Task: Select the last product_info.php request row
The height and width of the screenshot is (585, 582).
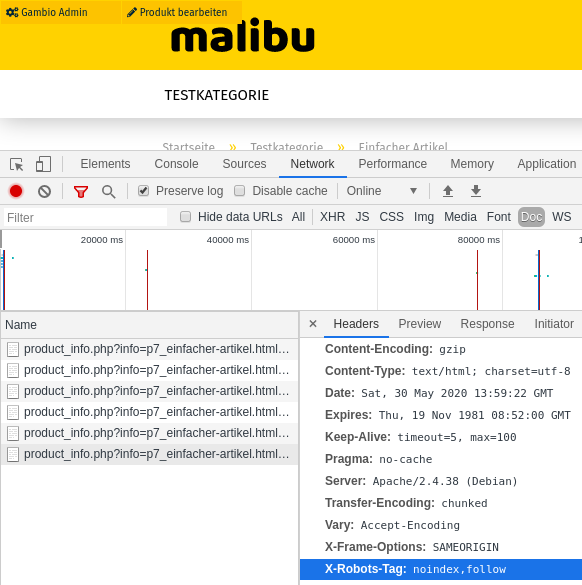Action: [149, 454]
